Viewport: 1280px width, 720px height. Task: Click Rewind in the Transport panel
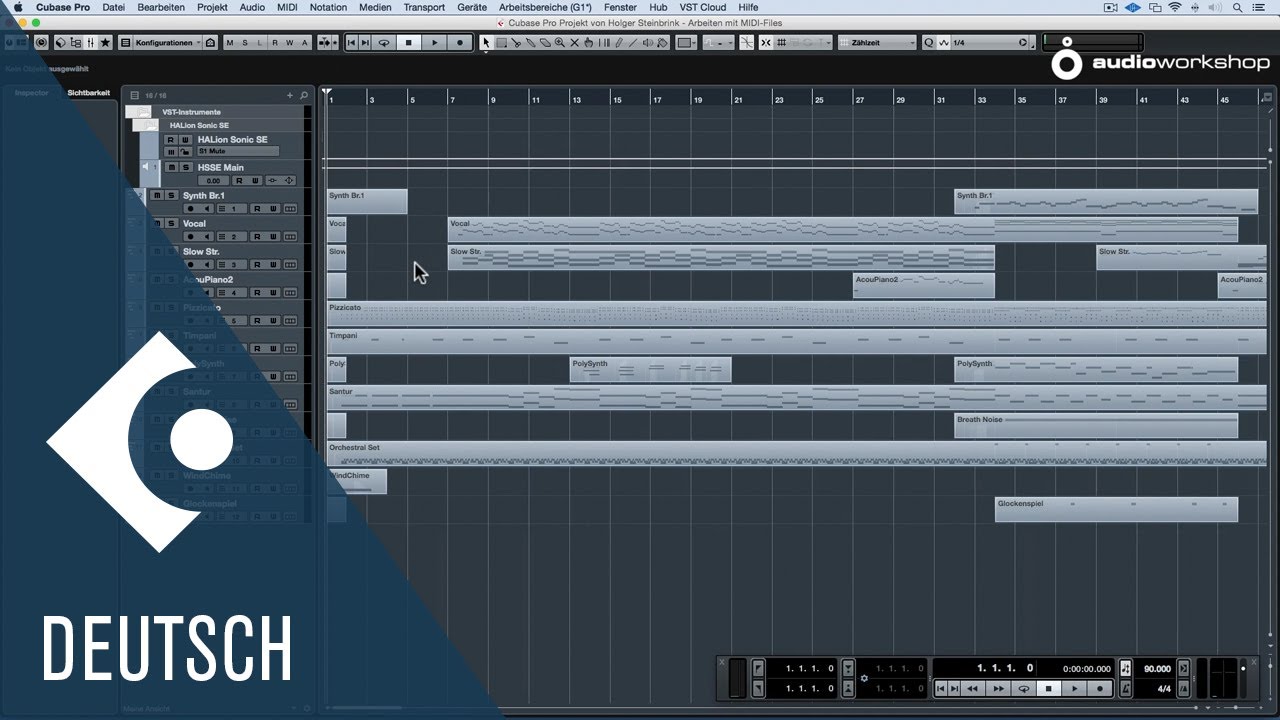[972, 688]
